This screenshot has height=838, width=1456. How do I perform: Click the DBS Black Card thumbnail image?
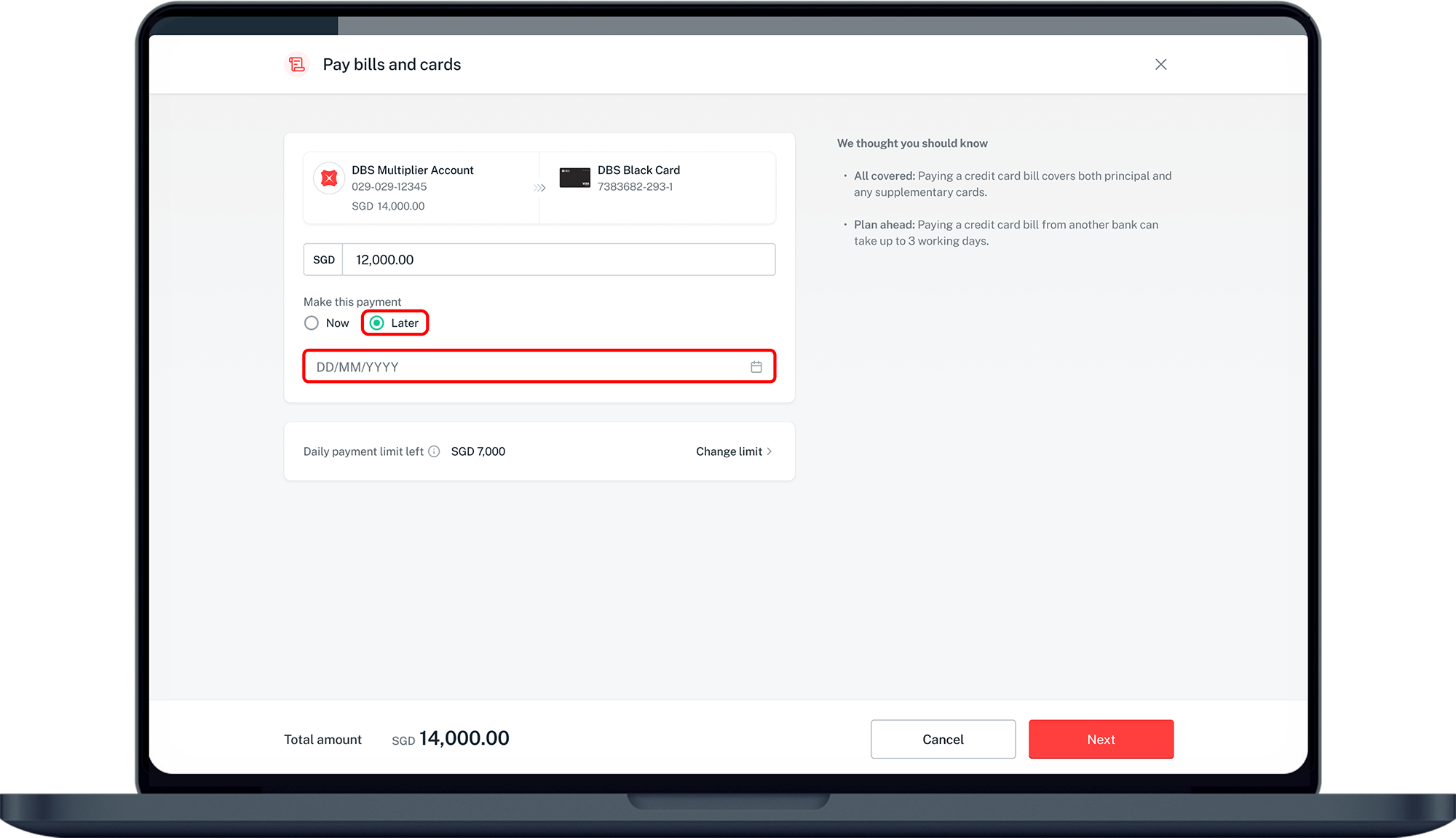click(x=574, y=178)
